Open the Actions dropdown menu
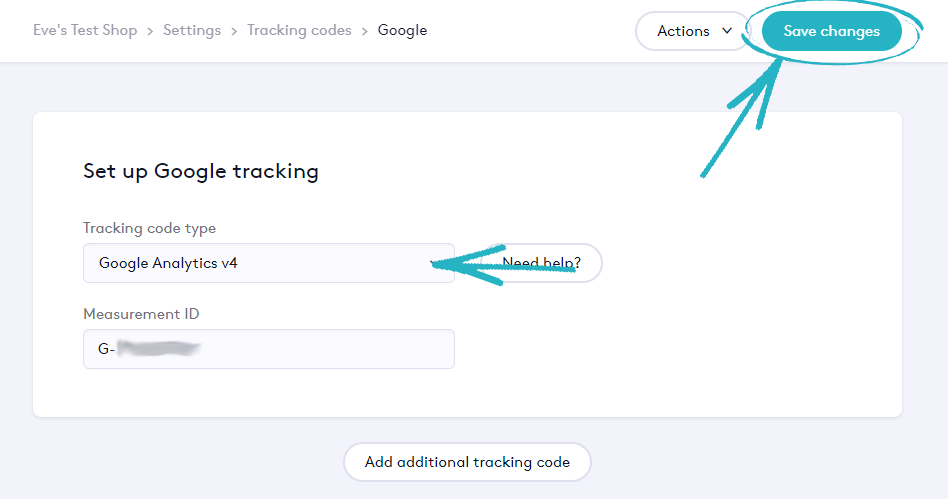Screen dimensions: 948x499 pyautogui.click(x=692, y=31)
